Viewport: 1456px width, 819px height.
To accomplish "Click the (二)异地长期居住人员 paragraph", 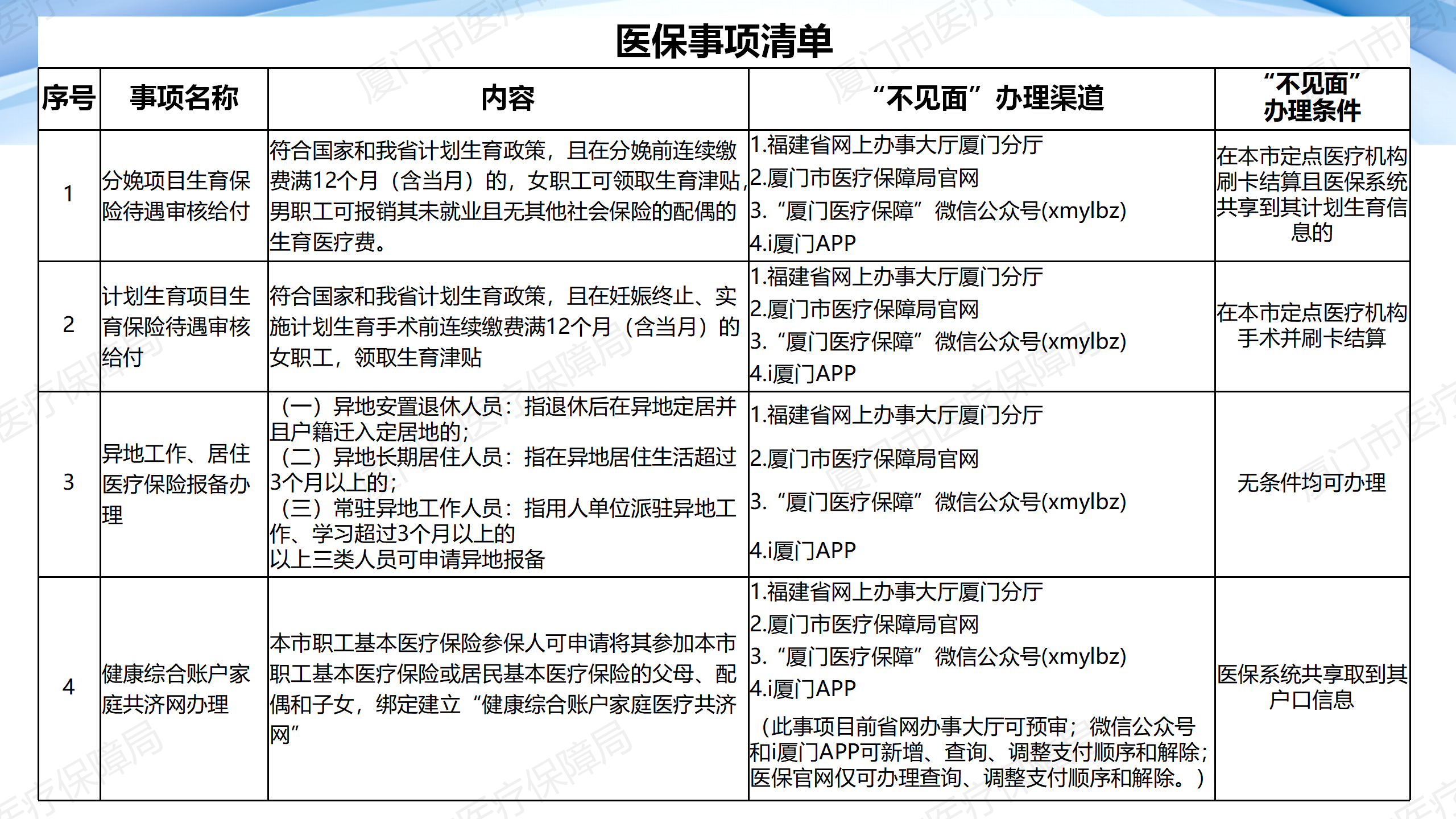I will coord(503,470).
